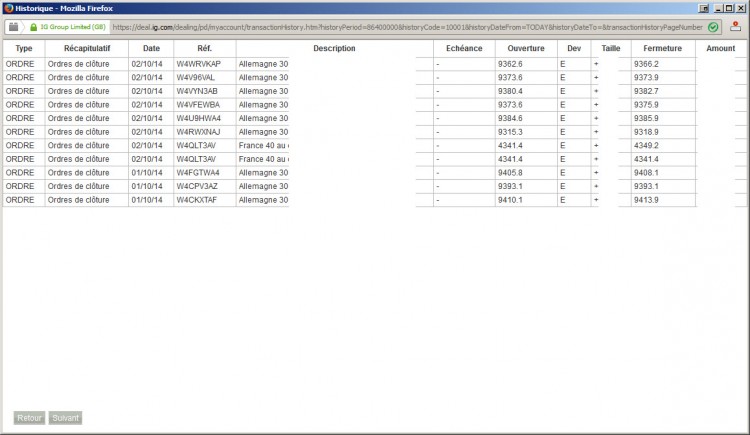Click opening price 9380.4

click(510, 91)
